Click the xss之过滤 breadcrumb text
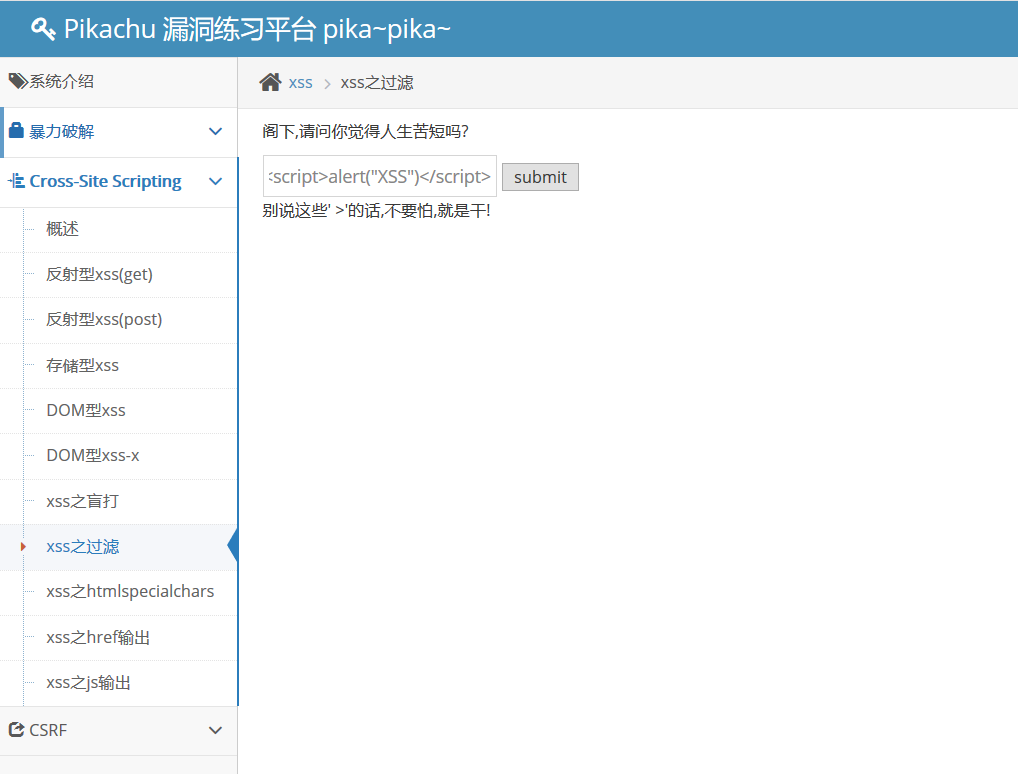 tap(377, 83)
